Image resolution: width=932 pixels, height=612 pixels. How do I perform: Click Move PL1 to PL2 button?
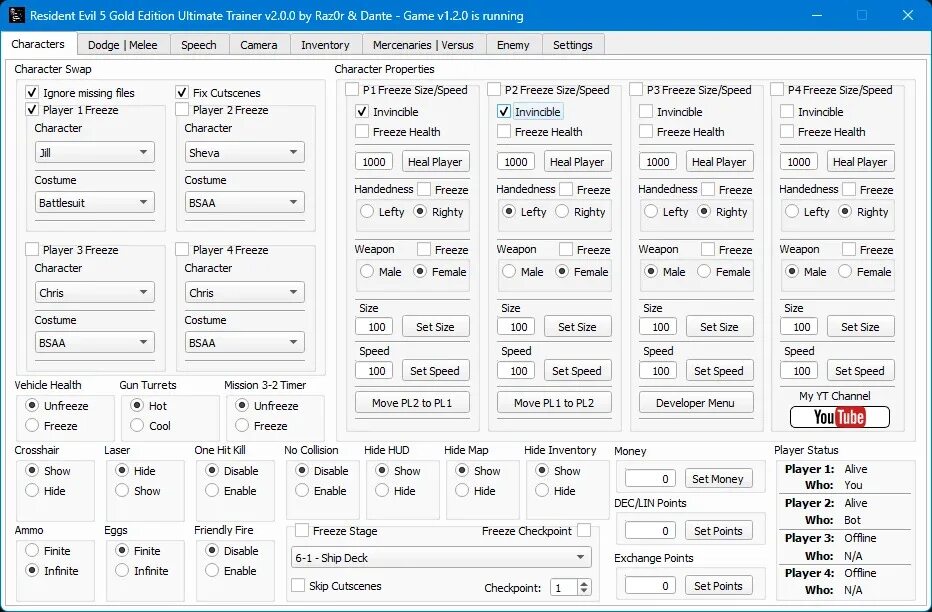554,403
